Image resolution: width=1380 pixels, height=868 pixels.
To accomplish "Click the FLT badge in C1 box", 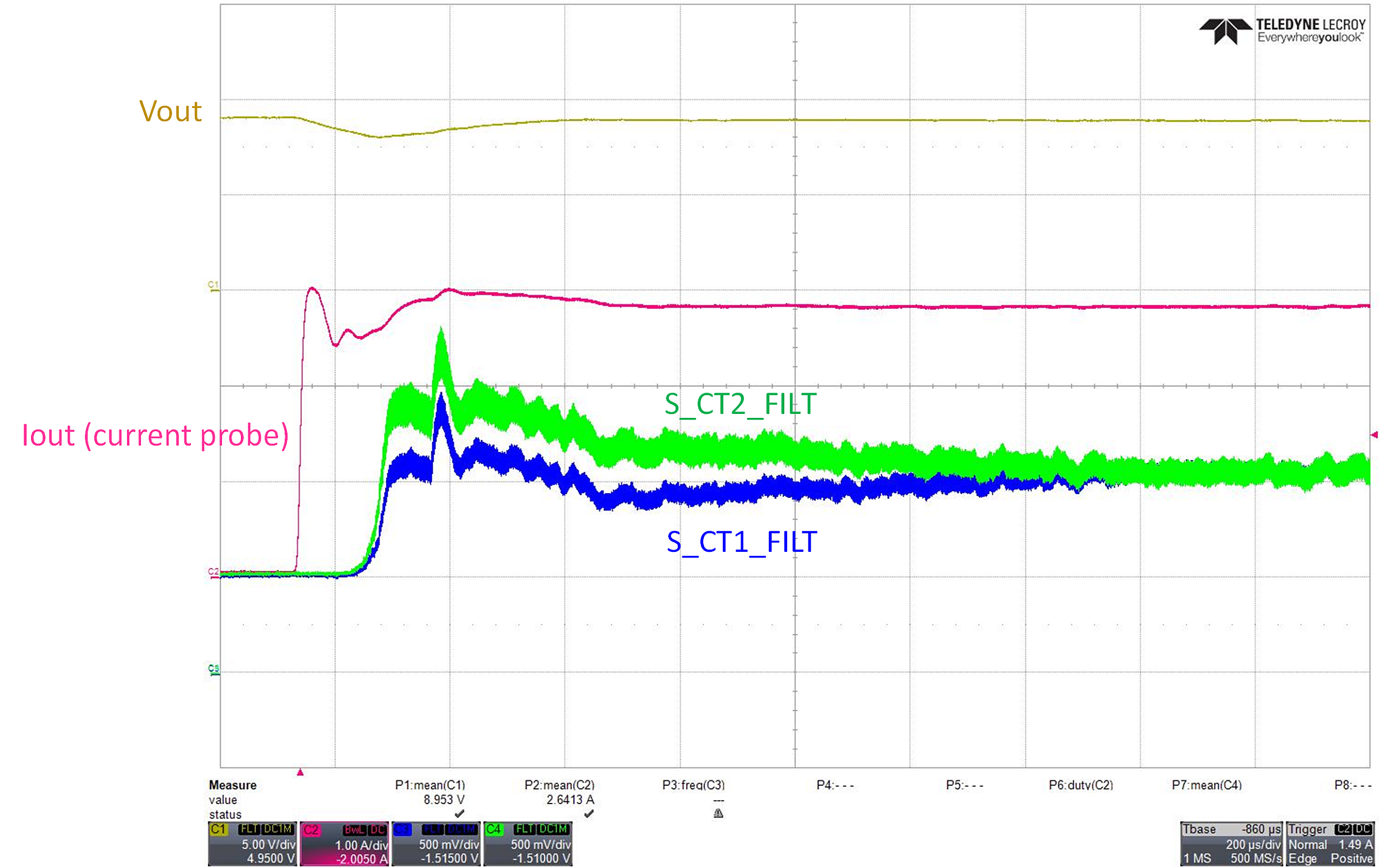I will [249, 829].
